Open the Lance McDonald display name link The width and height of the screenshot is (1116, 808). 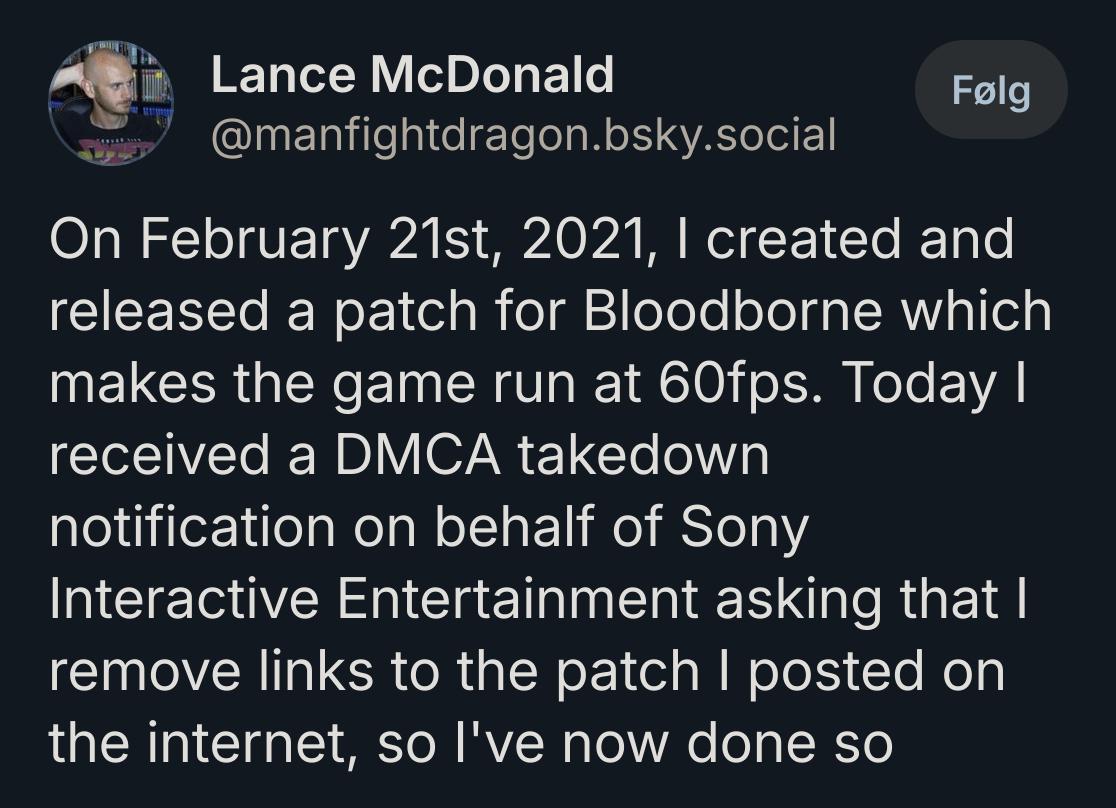pos(412,75)
